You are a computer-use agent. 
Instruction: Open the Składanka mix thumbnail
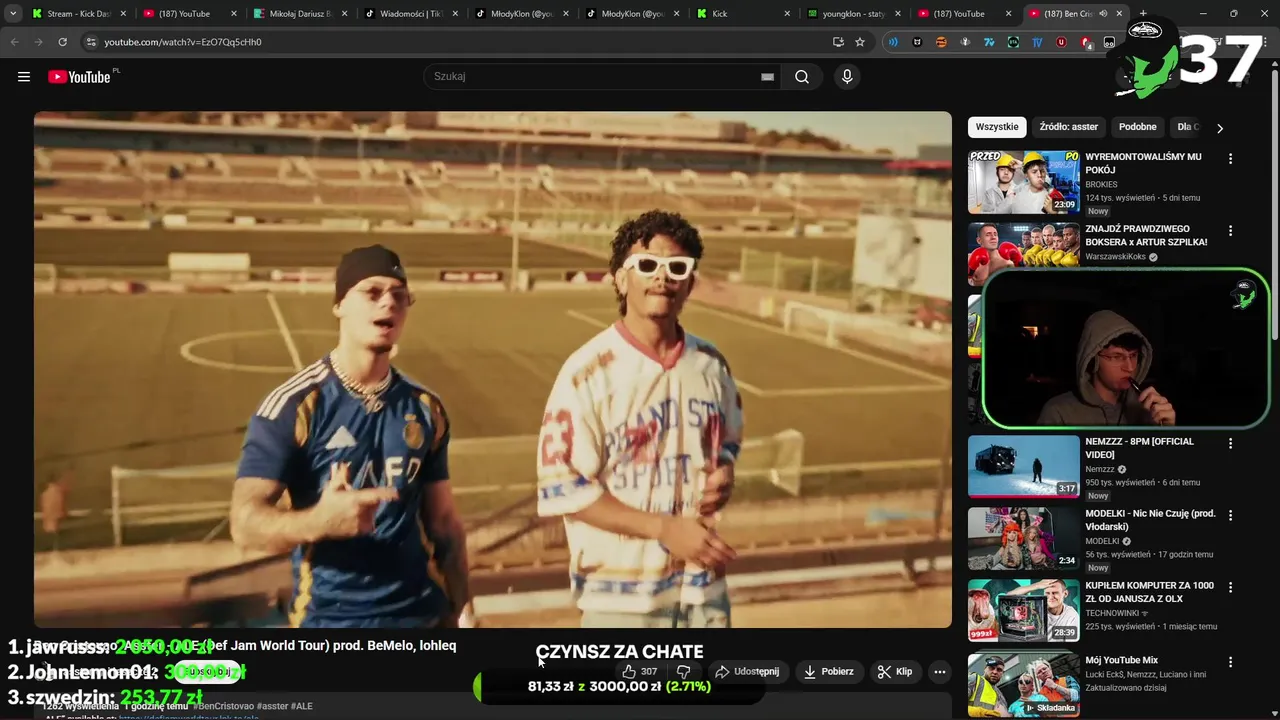[x=1024, y=684]
